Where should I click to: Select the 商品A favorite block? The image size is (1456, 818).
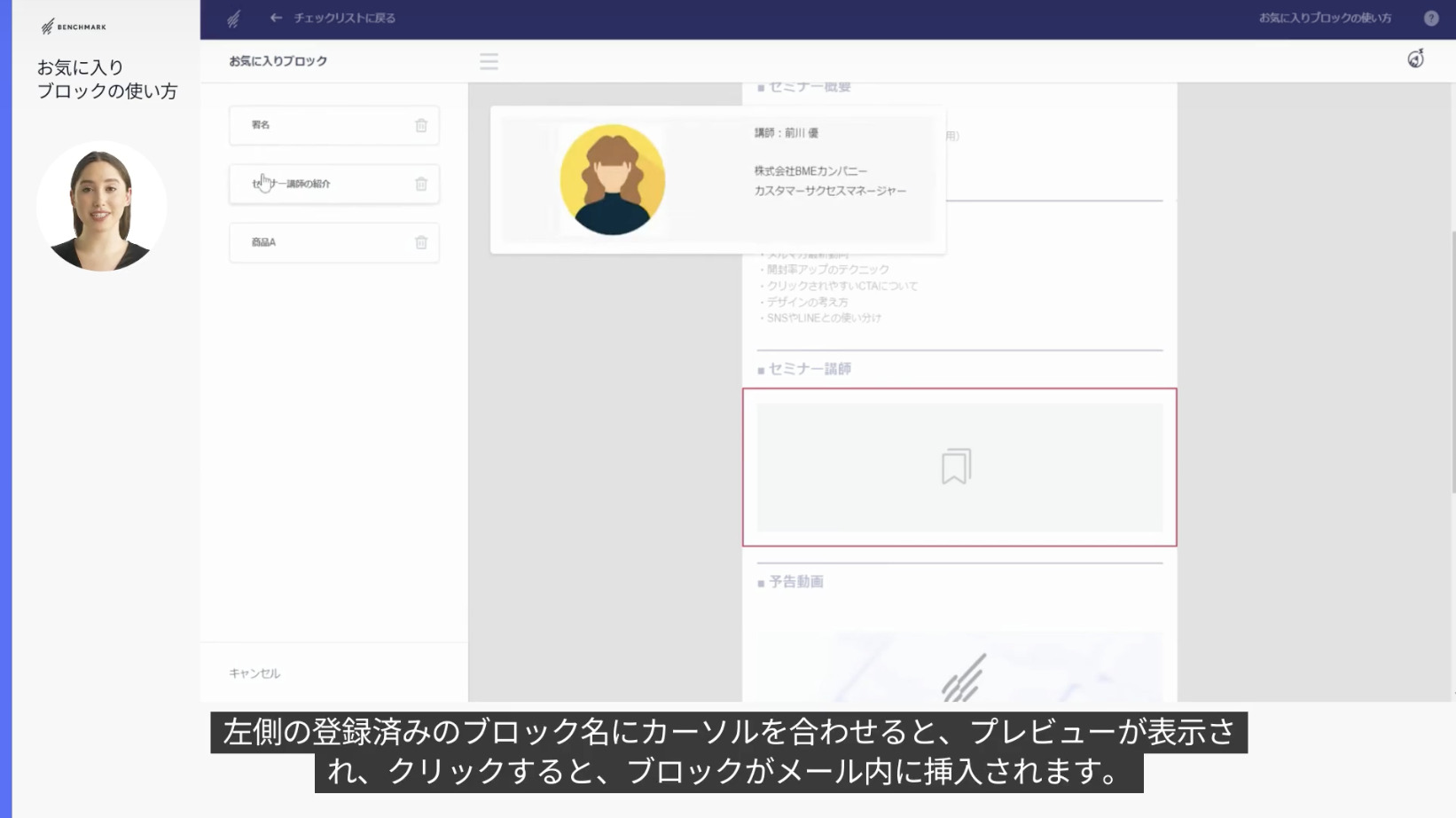[319, 242]
